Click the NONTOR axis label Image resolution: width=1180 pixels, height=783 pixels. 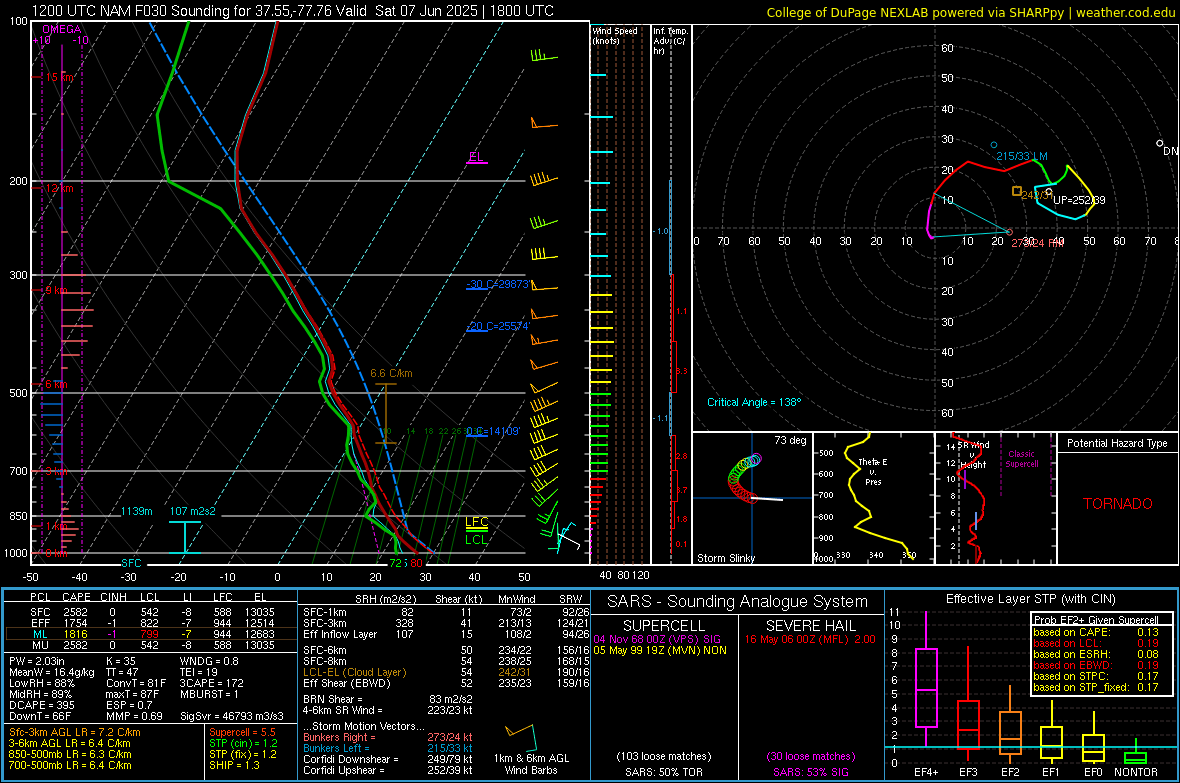coord(1136,772)
